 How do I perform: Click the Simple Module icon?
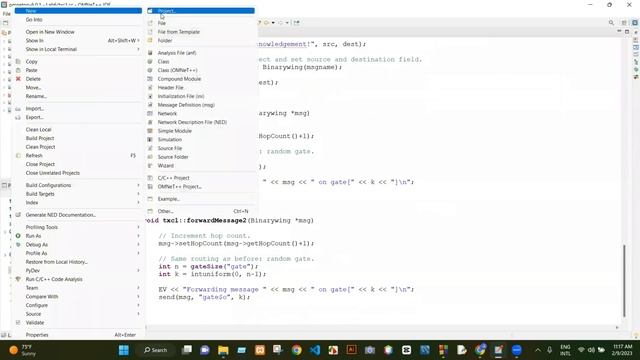click(150, 131)
